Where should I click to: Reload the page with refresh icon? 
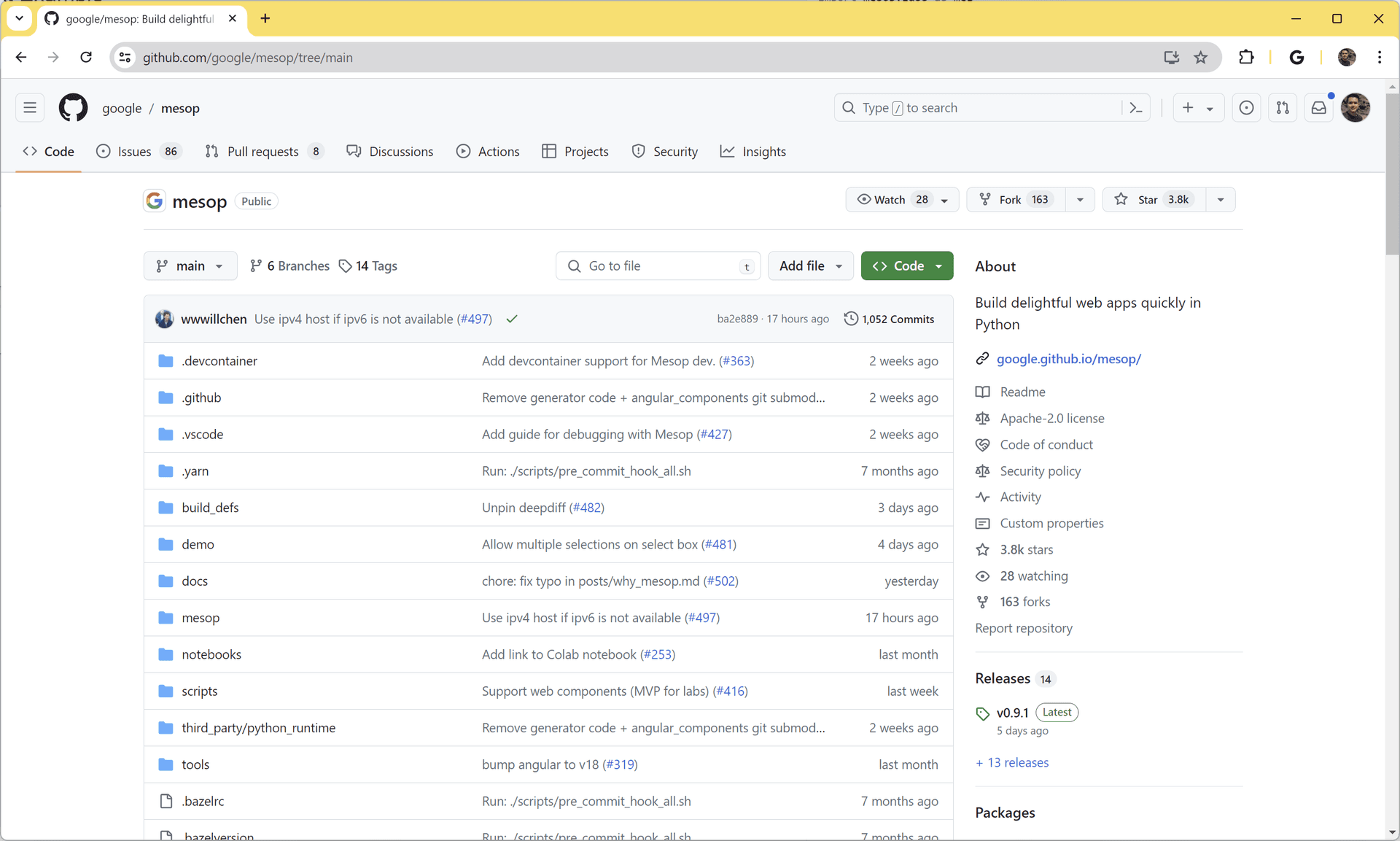point(86,57)
